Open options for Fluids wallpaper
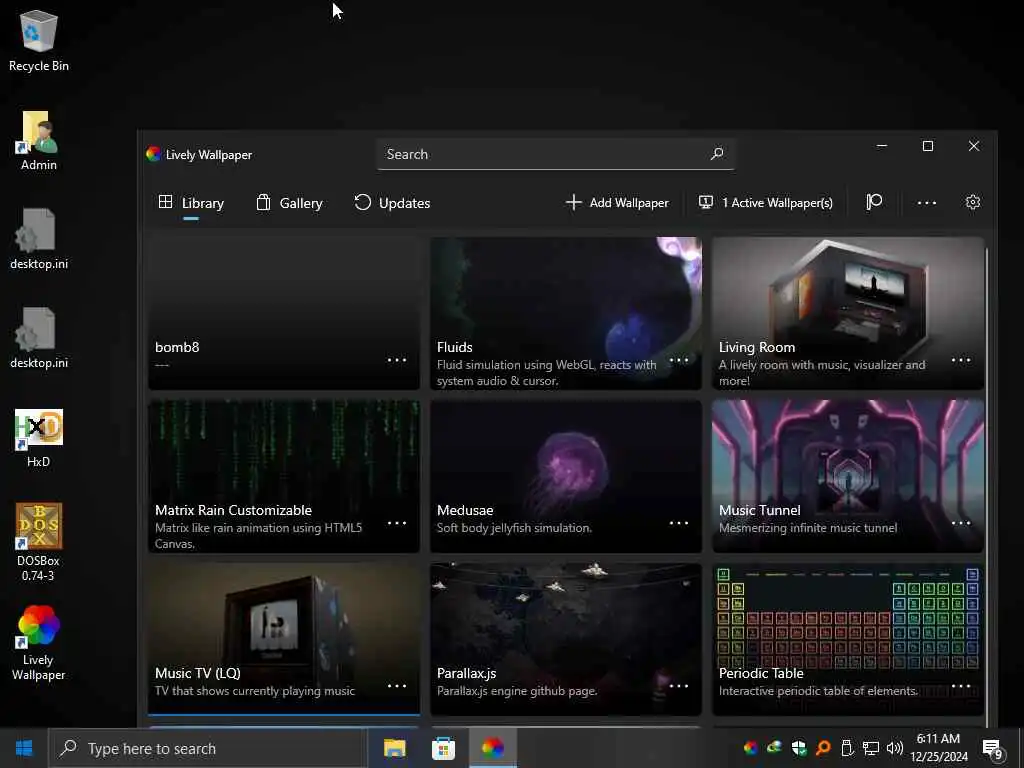Screen dimensions: 1024x768 (679, 360)
